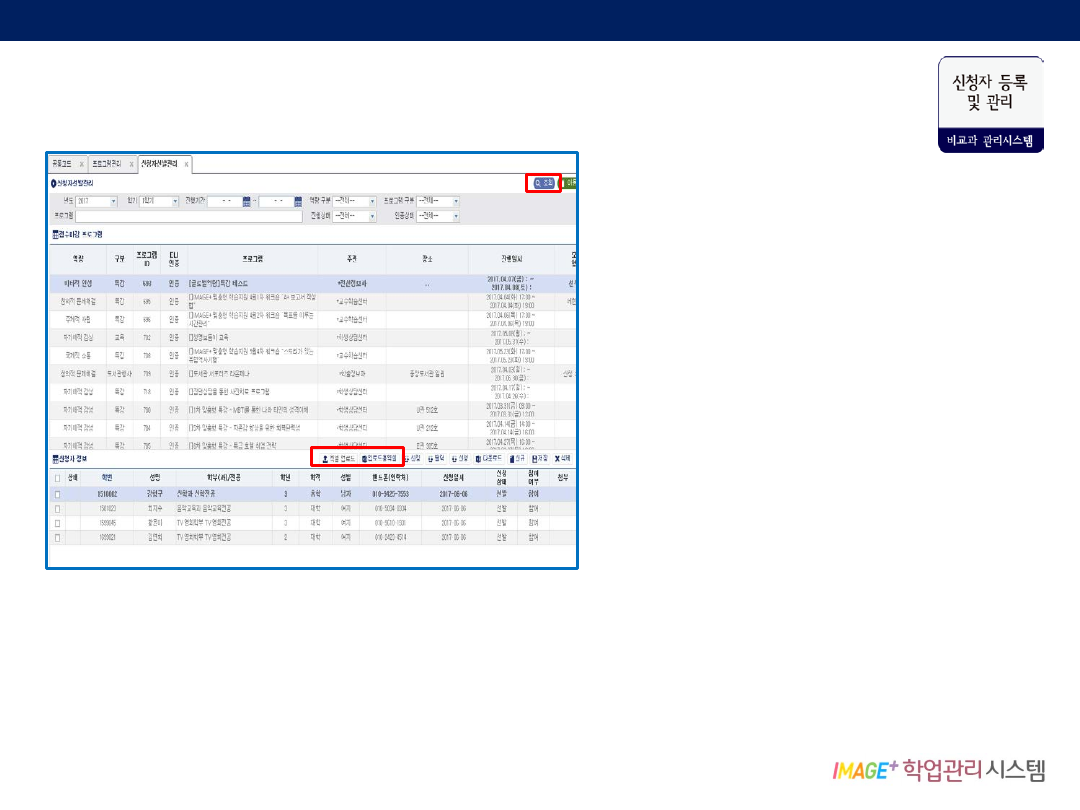Open the start date calendar picker
This screenshot has width=1080, height=810.
pyautogui.click(x=246, y=201)
